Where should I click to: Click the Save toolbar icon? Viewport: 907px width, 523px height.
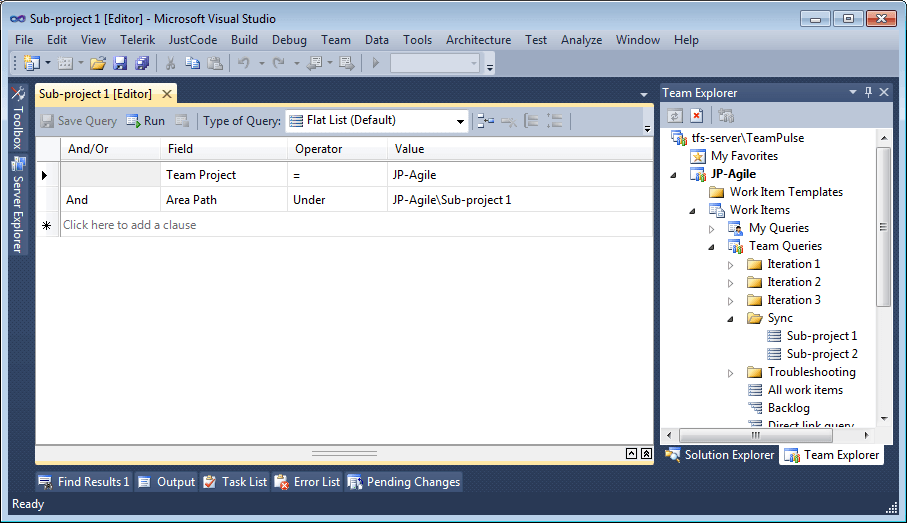pos(120,62)
